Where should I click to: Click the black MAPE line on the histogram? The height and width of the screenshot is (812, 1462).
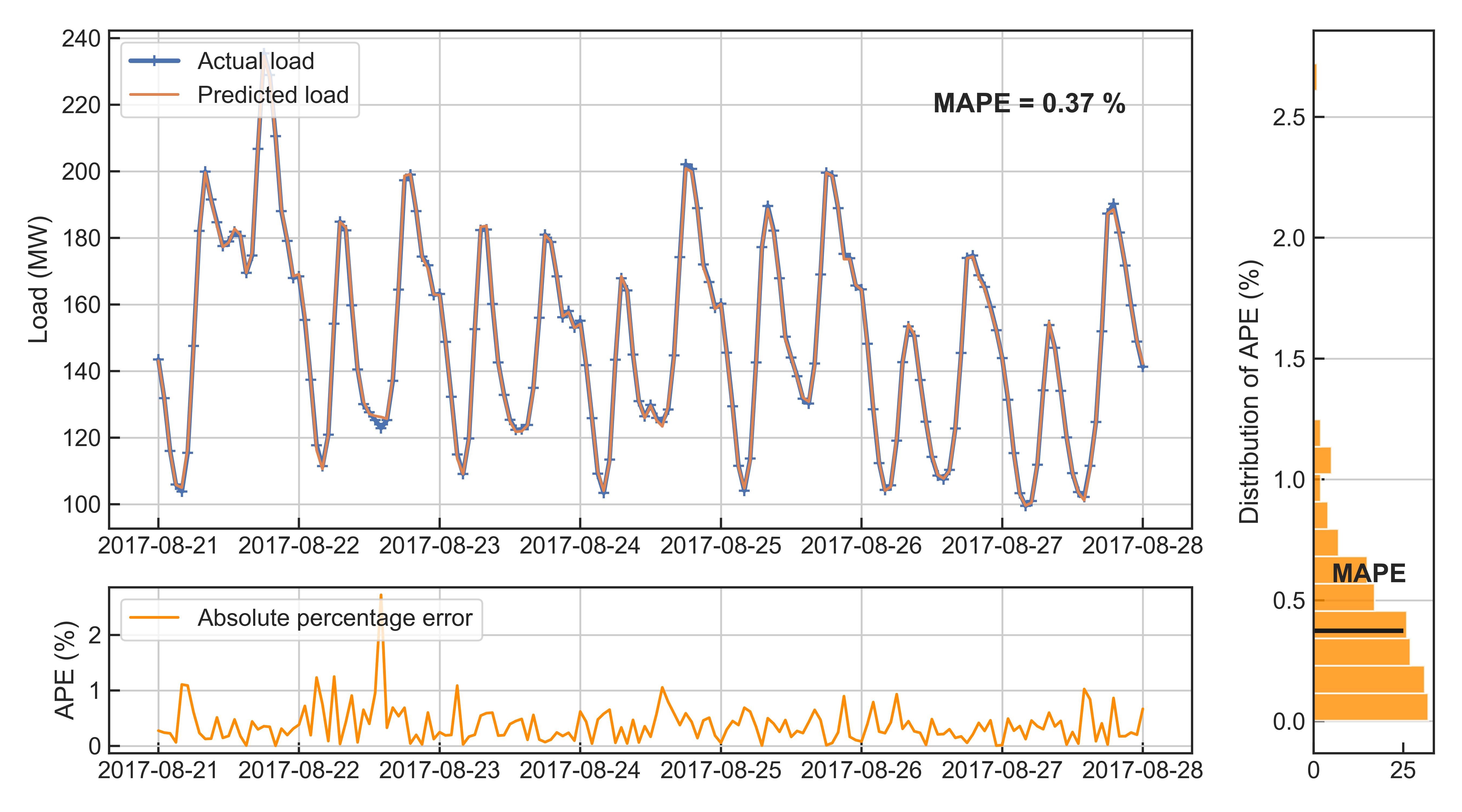pyautogui.click(x=1358, y=630)
